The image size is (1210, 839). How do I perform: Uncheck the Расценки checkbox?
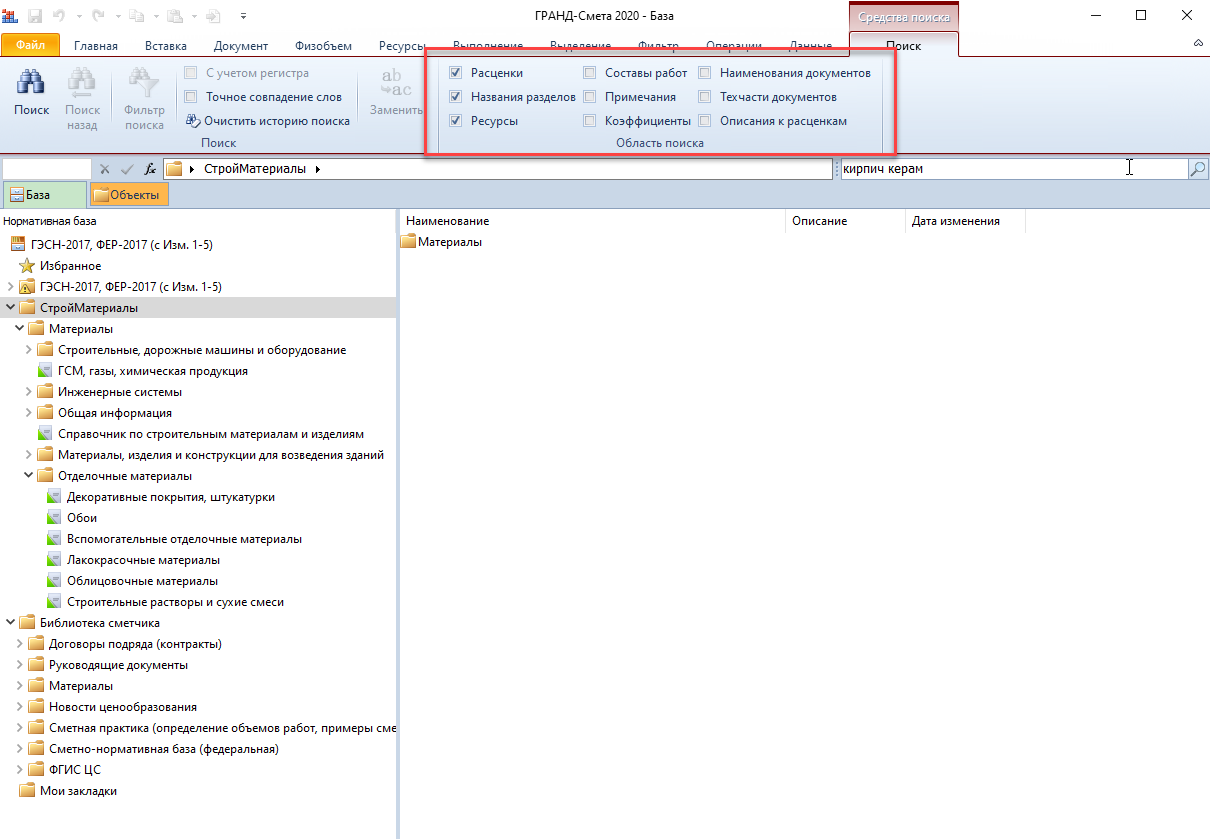[456, 73]
